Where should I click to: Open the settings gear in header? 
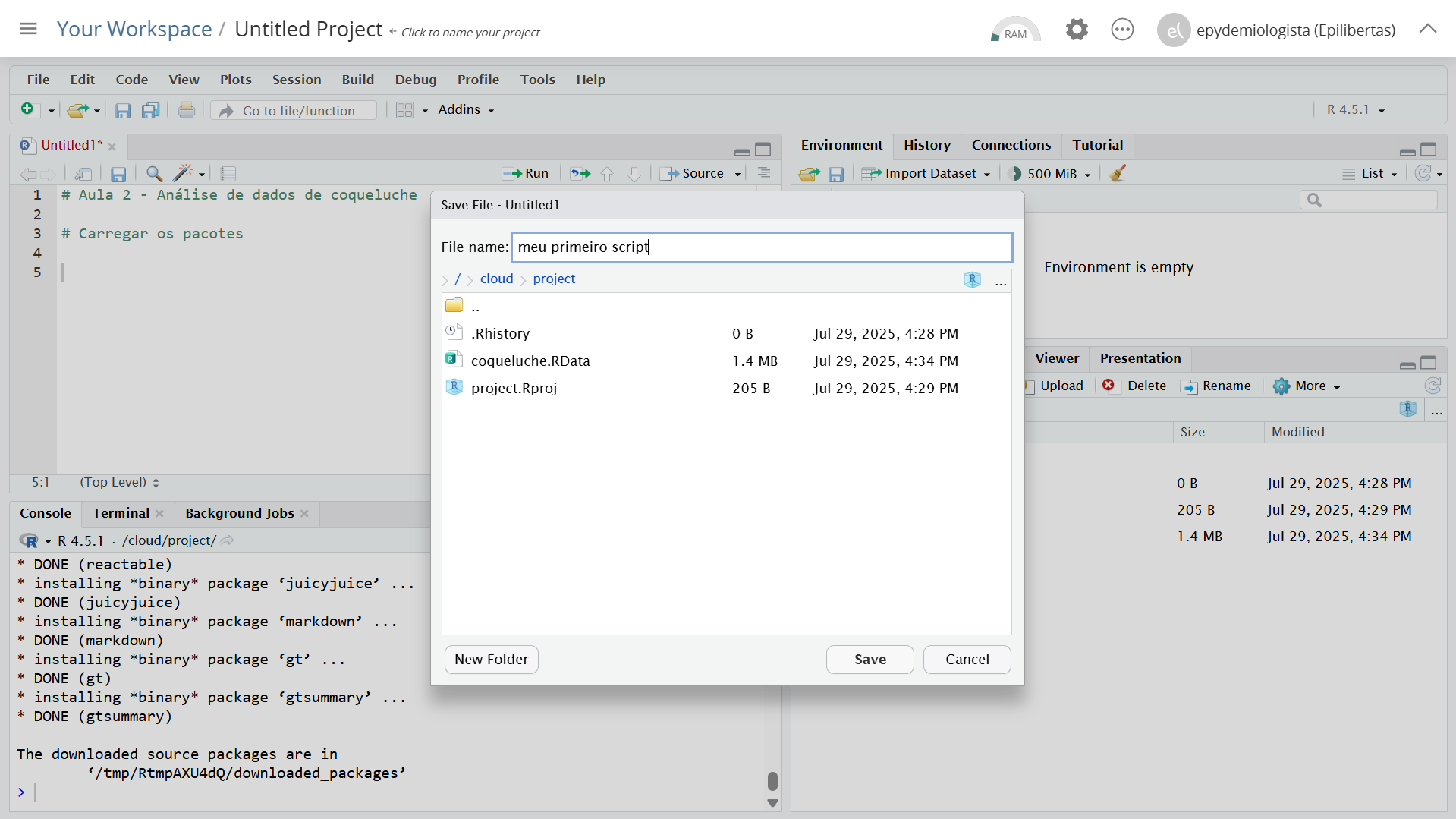click(x=1076, y=30)
